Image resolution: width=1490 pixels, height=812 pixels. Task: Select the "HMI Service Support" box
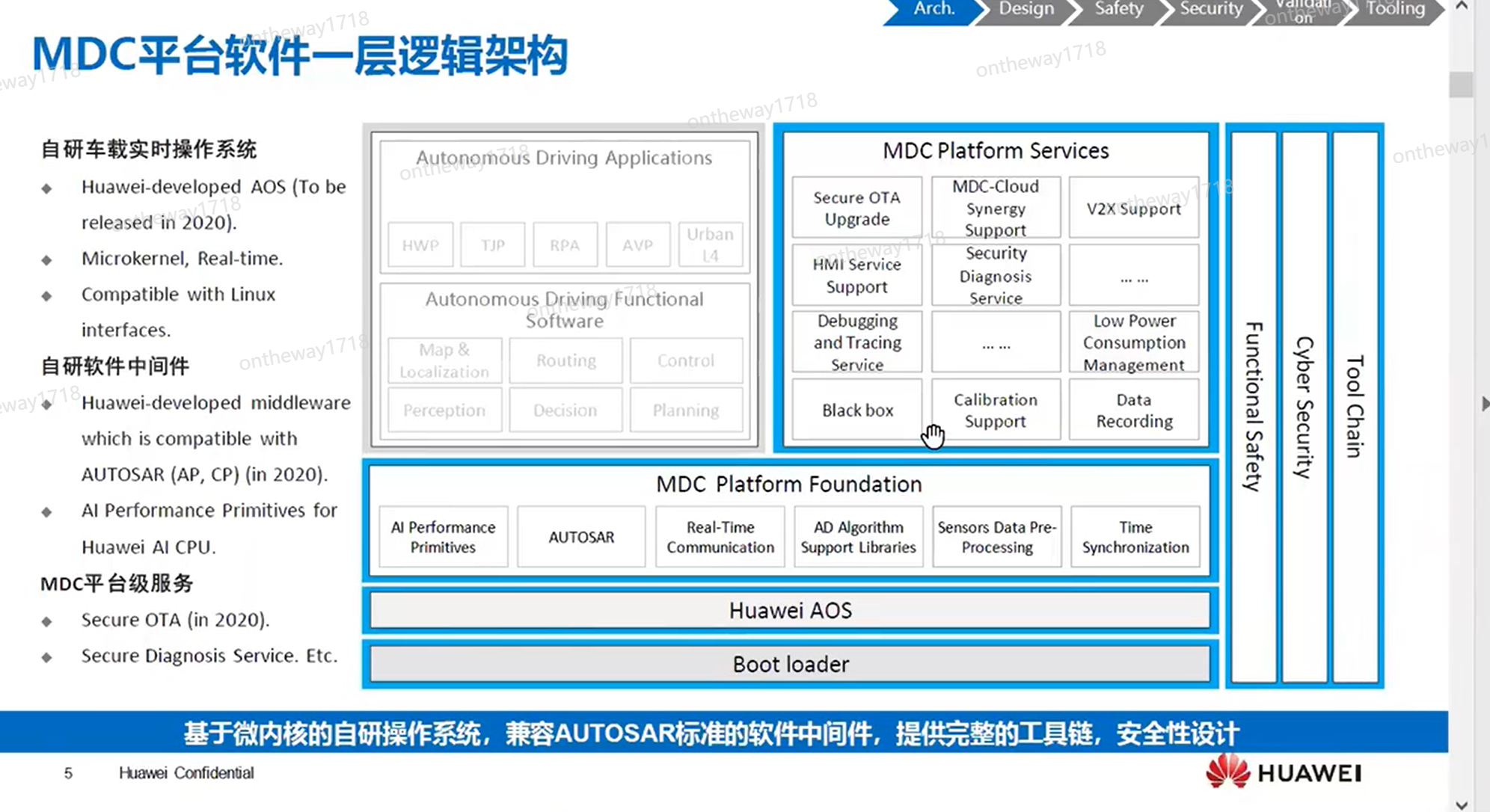(x=857, y=275)
